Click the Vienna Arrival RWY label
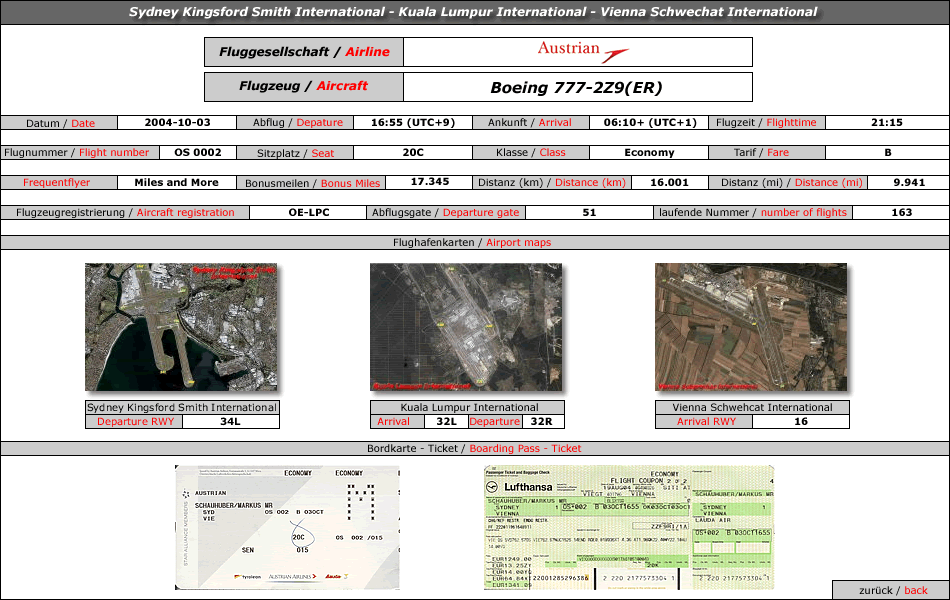Screen dimensions: 950x600 coord(706,422)
